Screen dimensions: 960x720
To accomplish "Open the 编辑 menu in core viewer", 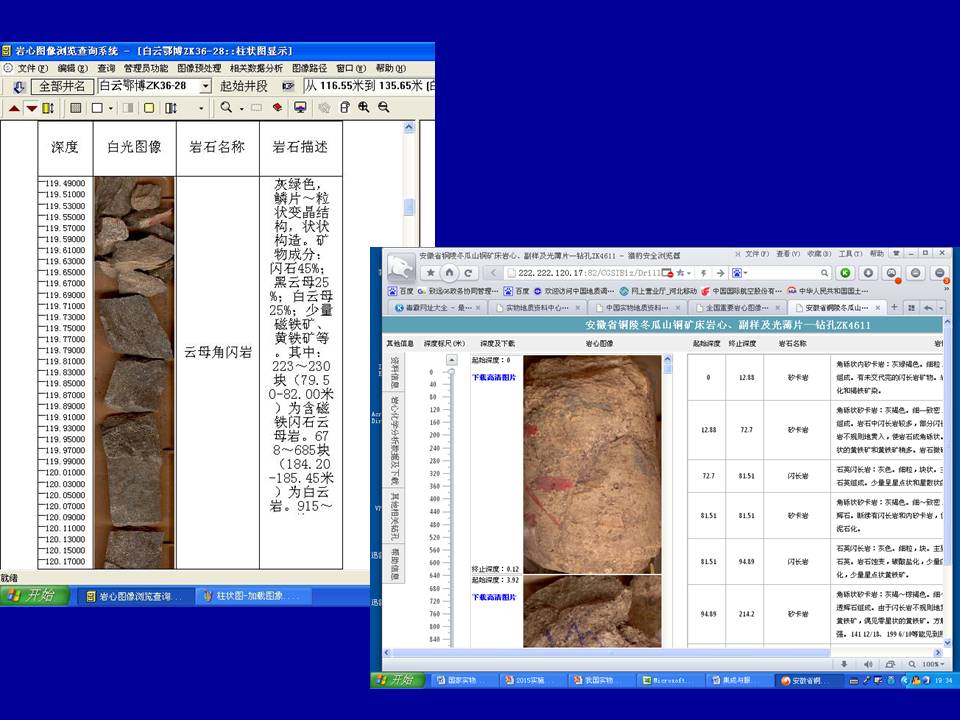I will 72,68.
